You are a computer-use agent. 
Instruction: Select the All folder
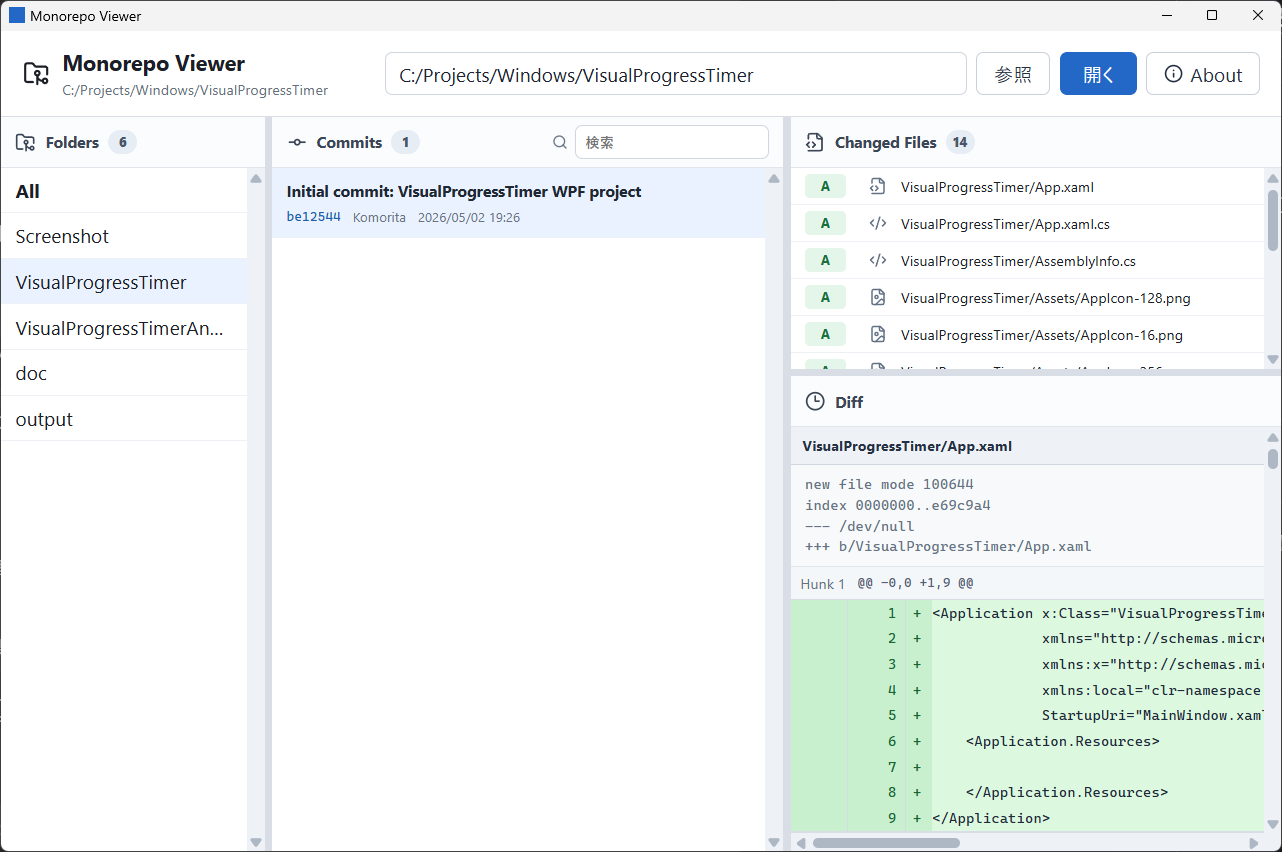tap(124, 191)
